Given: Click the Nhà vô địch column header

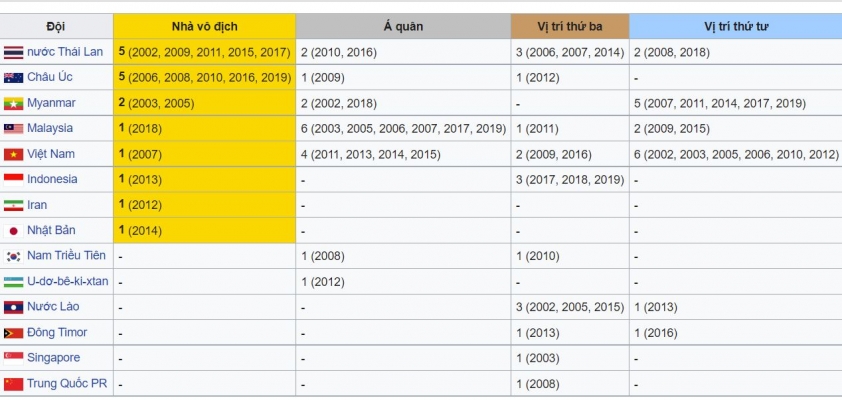Looking at the screenshot, I should (x=204, y=26).
